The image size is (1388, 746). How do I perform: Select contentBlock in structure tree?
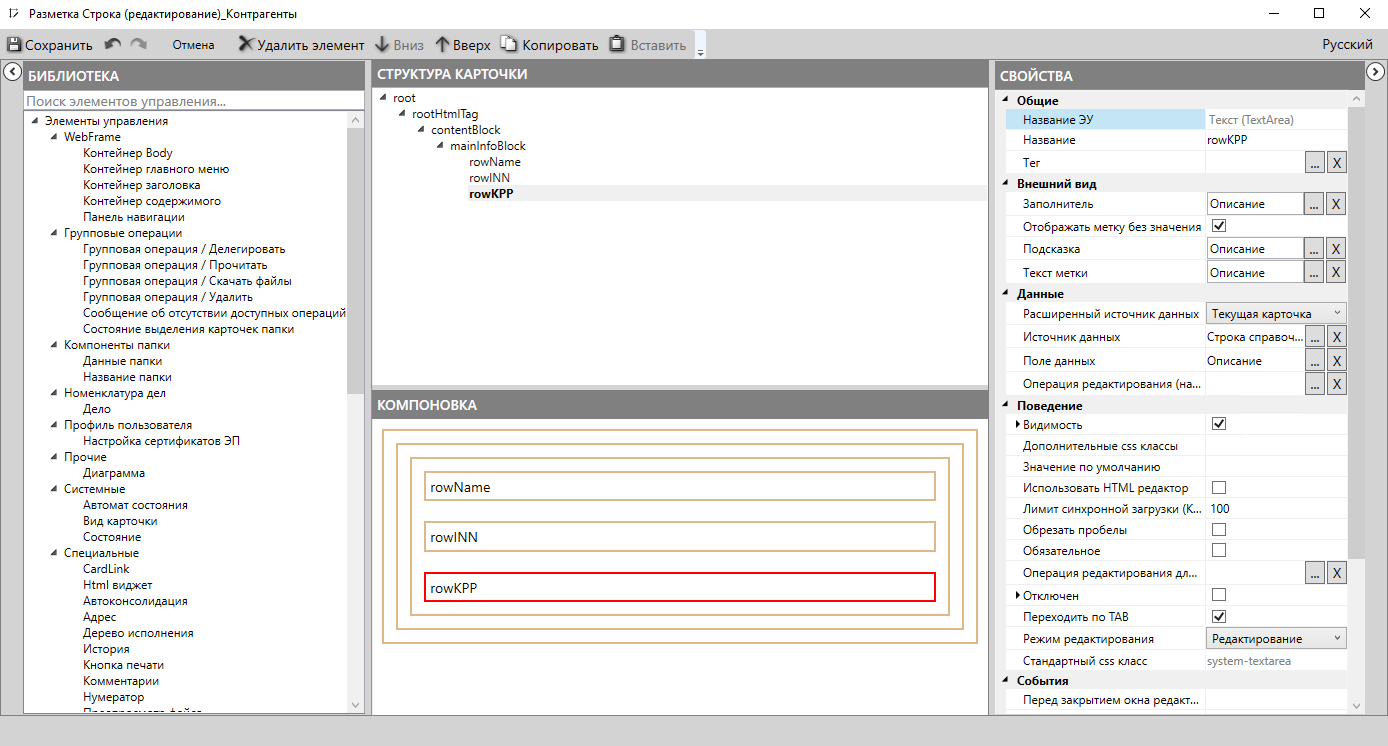466,130
